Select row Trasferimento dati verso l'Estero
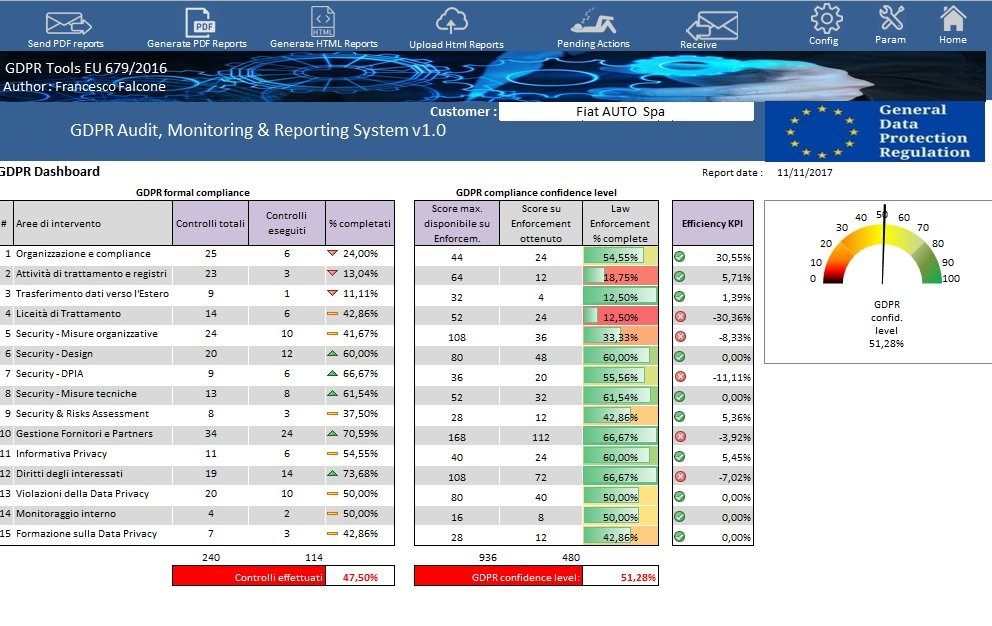This screenshot has height=626, width=992. pos(197,294)
